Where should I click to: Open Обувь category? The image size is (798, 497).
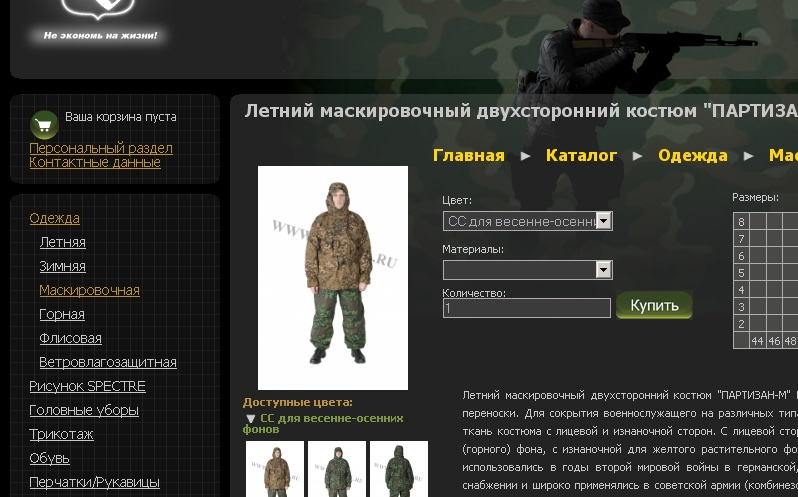tap(49, 458)
